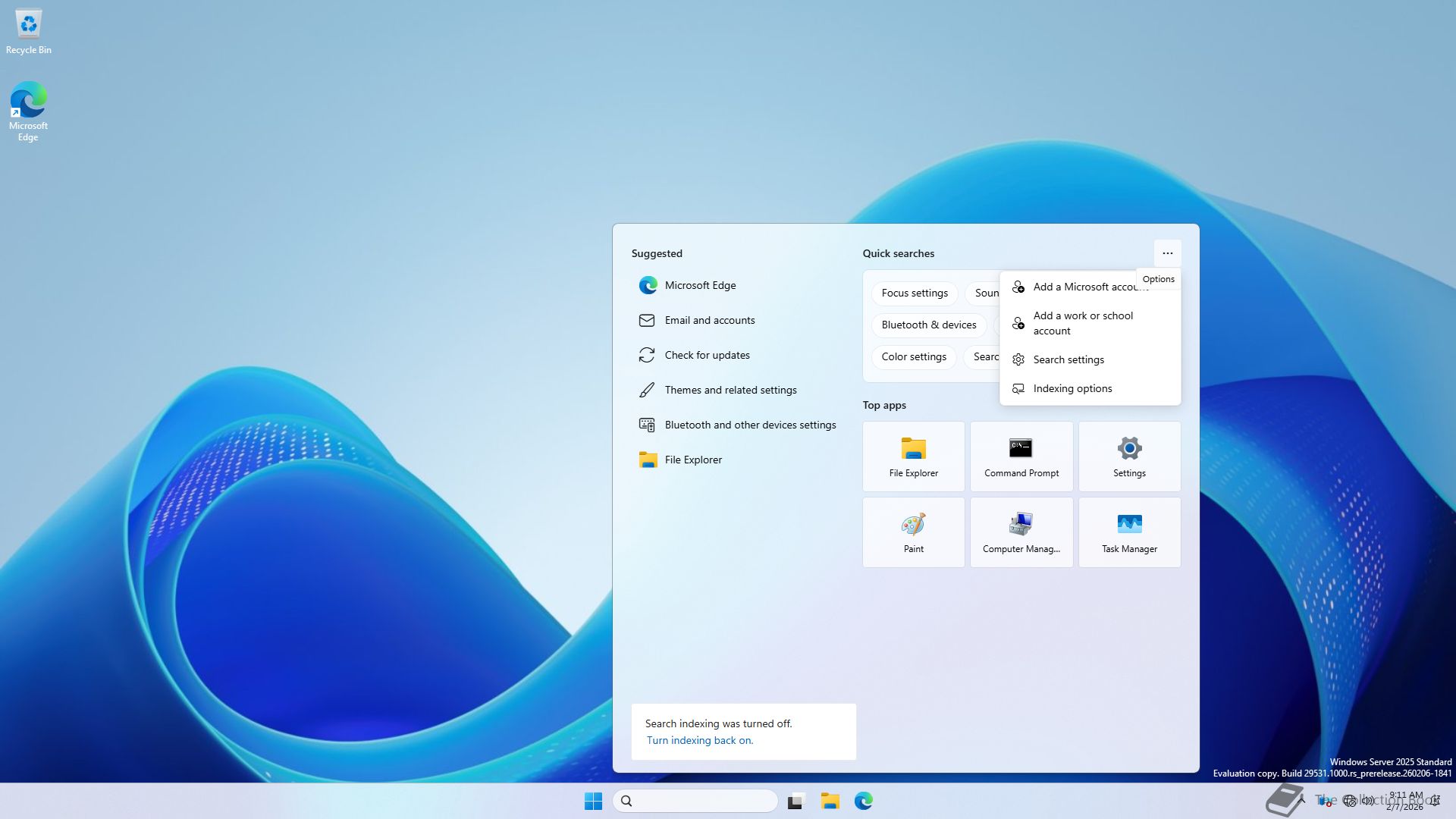Click Windows Start button on taskbar
This screenshot has width=1456, height=819.
point(593,801)
